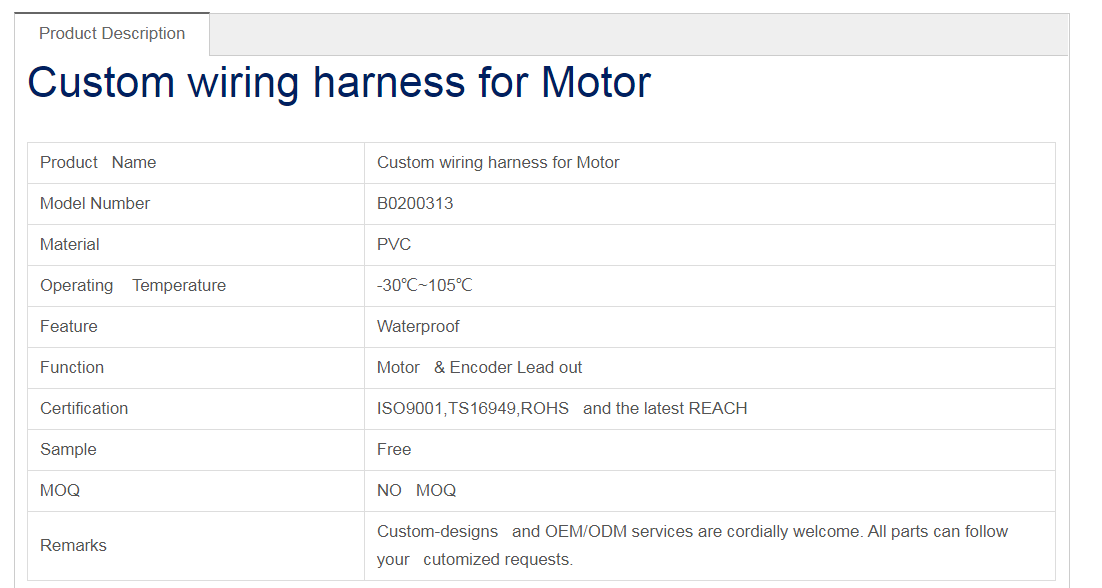This screenshot has width=1102, height=588.
Task: Select the Function label cell
Action: (x=72, y=368)
